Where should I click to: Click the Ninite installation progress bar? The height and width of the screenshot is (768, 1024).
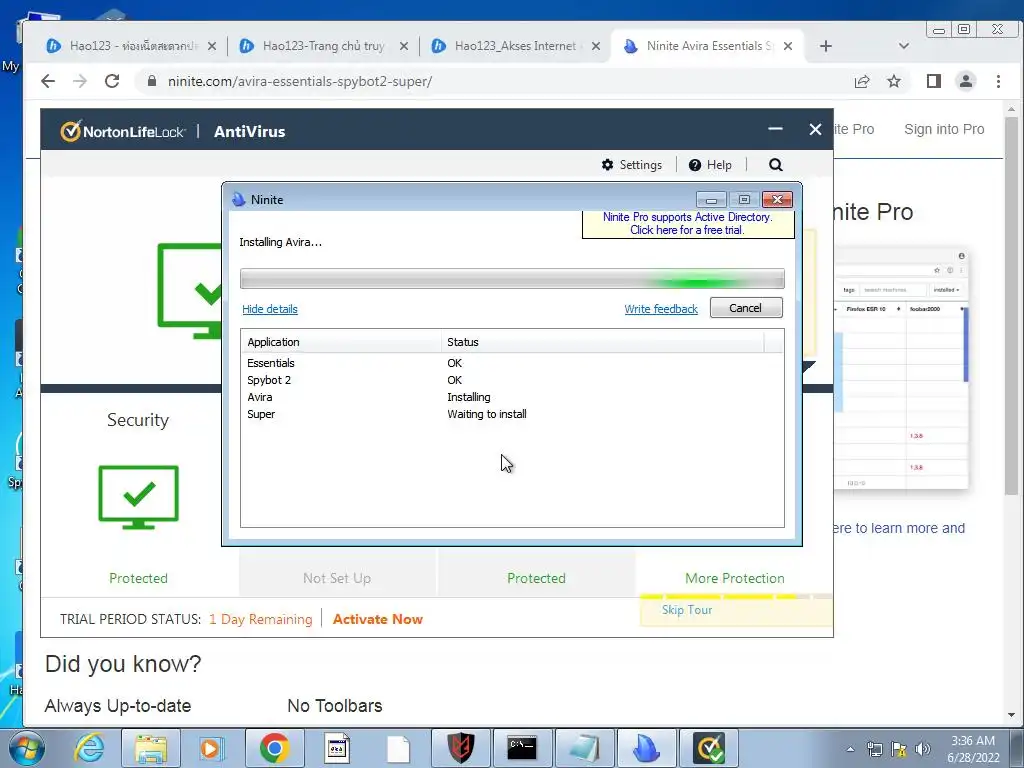coord(512,279)
